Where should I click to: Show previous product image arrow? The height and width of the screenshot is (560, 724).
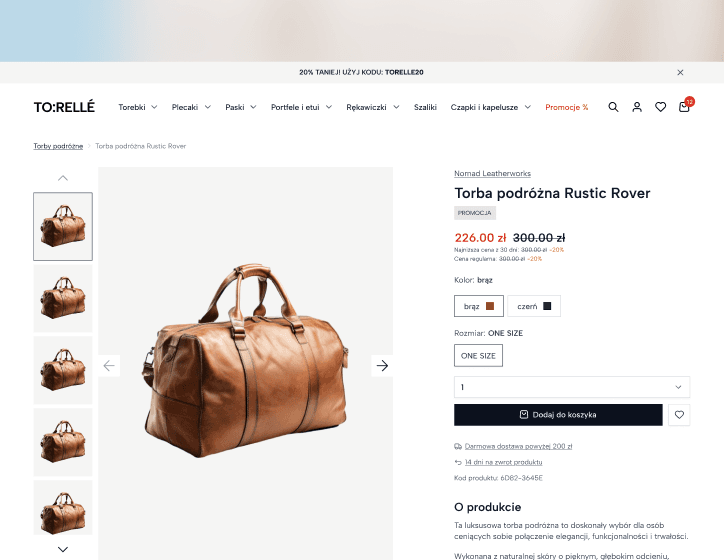pyautogui.click(x=109, y=366)
